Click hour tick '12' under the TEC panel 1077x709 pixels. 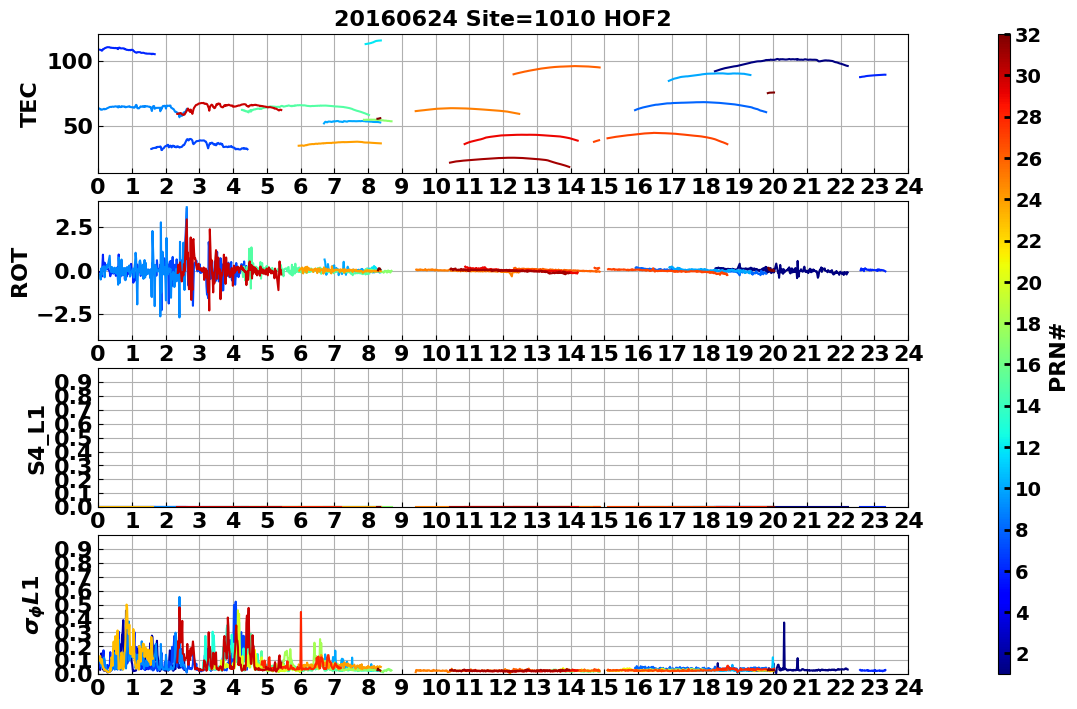[503, 186]
